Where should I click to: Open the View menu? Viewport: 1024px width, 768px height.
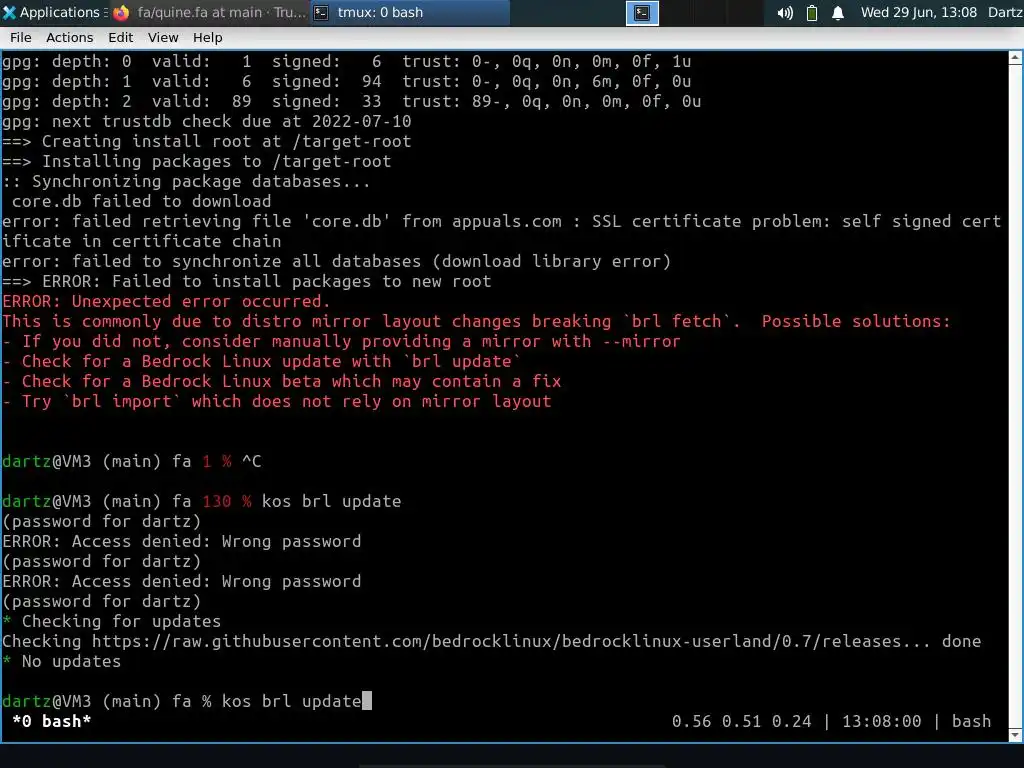(163, 37)
